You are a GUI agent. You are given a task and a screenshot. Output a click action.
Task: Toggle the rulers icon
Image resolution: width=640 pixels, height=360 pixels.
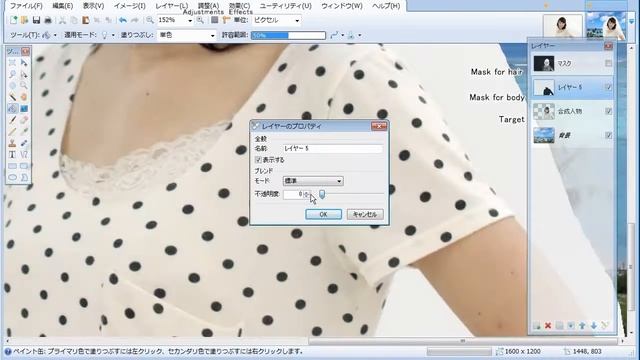(x=226, y=20)
